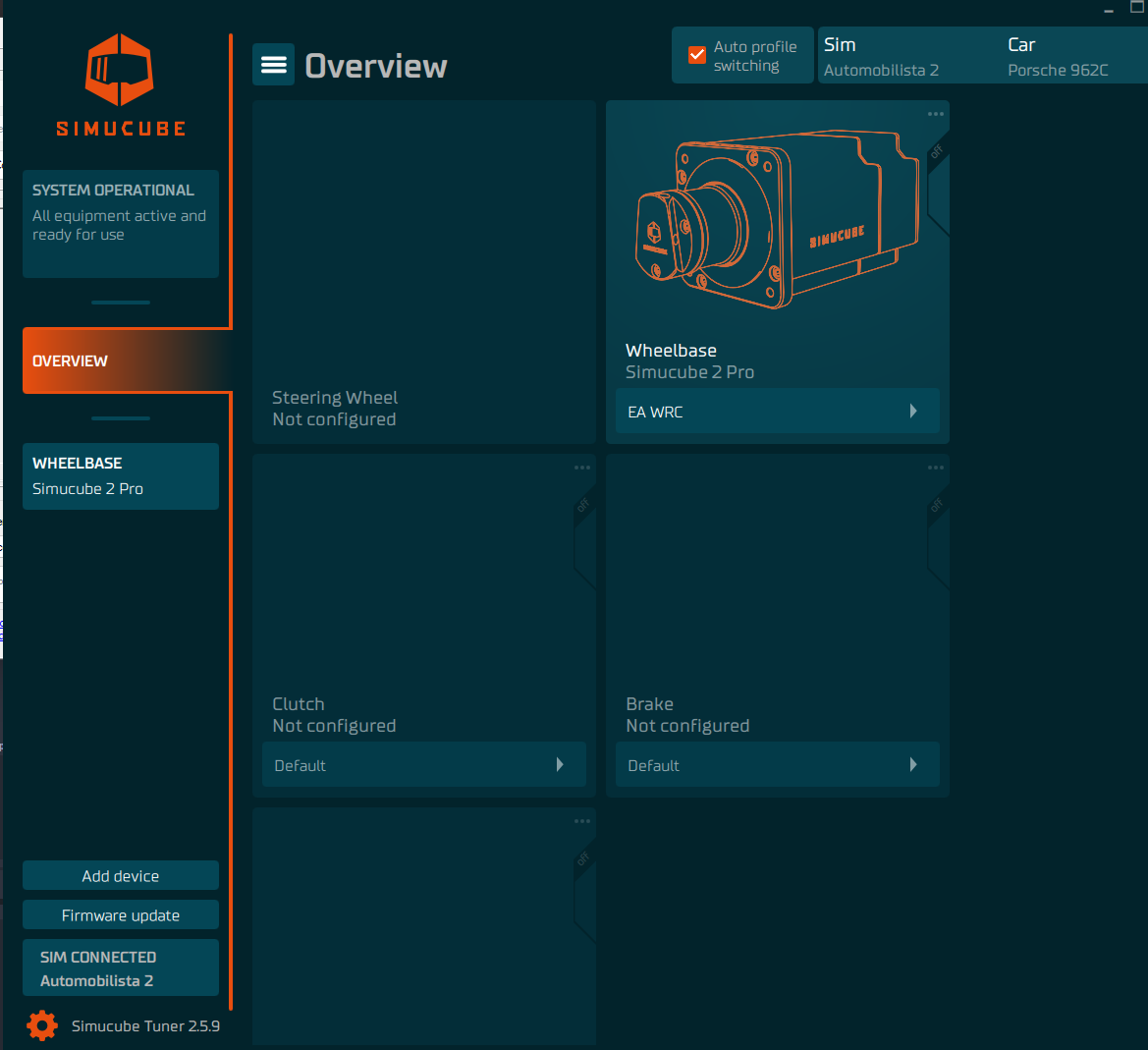Viewport: 1148px width, 1050px height.
Task: Open three-dot options on the bottom unnamed card
Action: (x=582, y=821)
